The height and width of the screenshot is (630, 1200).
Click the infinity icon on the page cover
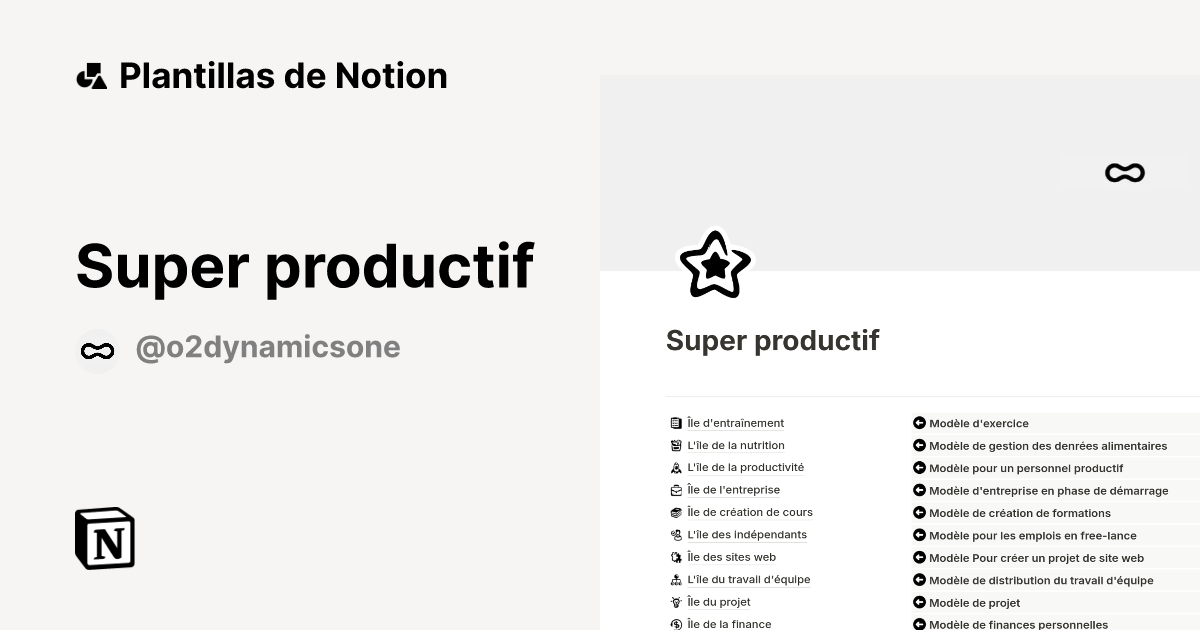click(x=1124, y=172)
